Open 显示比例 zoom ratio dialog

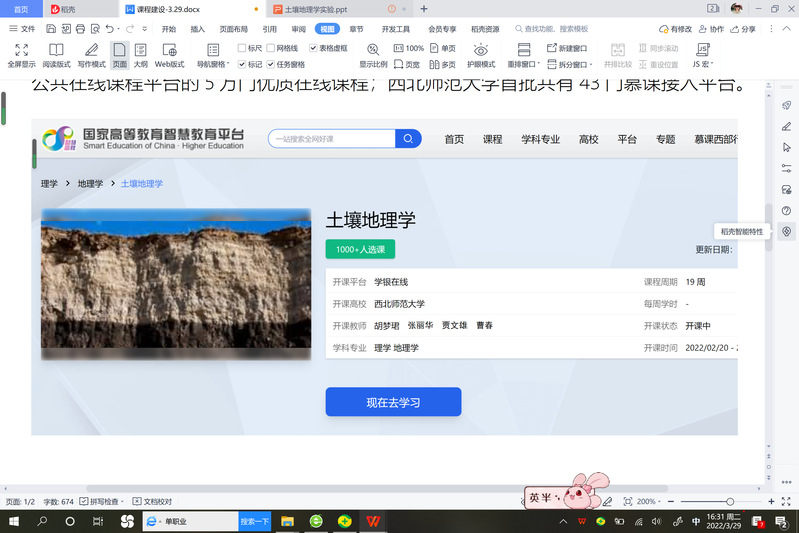coord(373,54)
